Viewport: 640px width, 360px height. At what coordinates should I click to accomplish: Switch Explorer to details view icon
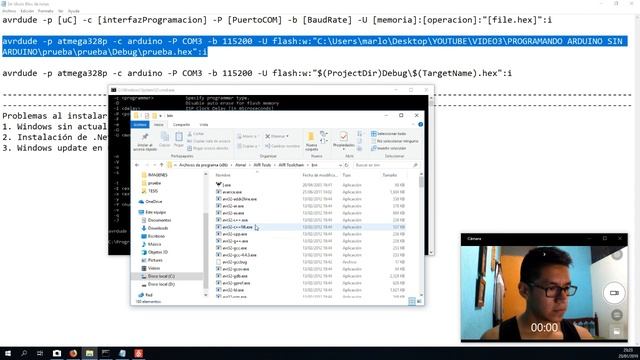click(x=412, y=301)
